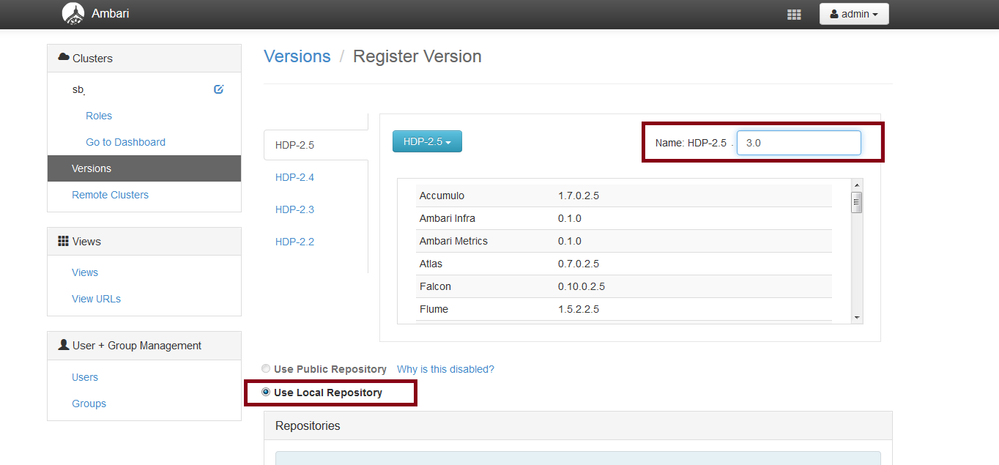Go to the cluster Dashboard link
The image size is (999, 465).
(x=125, y=142)
